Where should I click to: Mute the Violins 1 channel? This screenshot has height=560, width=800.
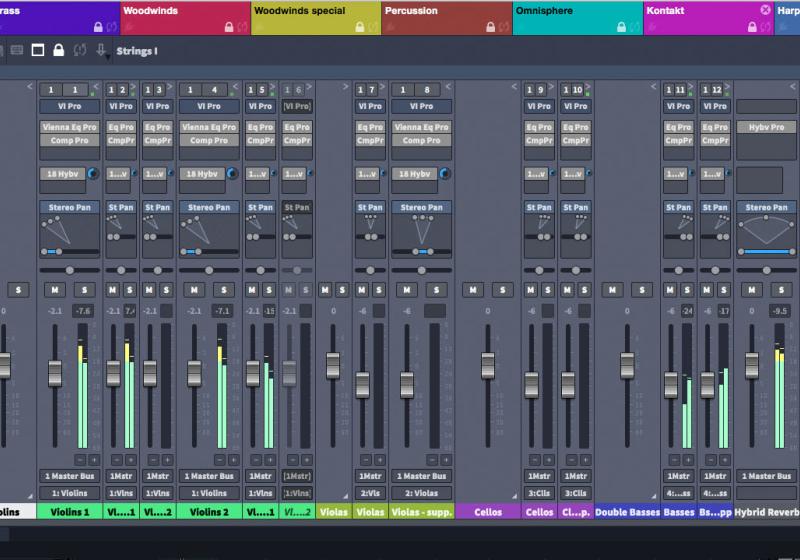52,289
